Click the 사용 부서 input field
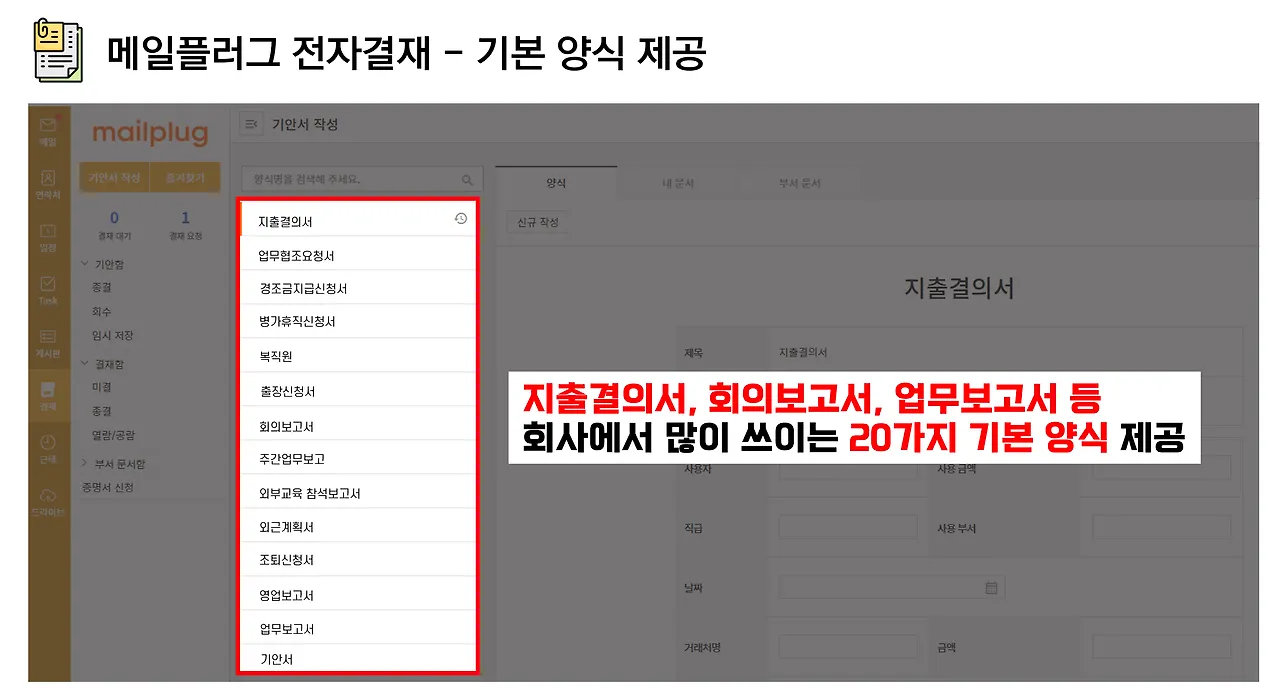This screenshot has height=691, width=1280. pos(1162,528)
